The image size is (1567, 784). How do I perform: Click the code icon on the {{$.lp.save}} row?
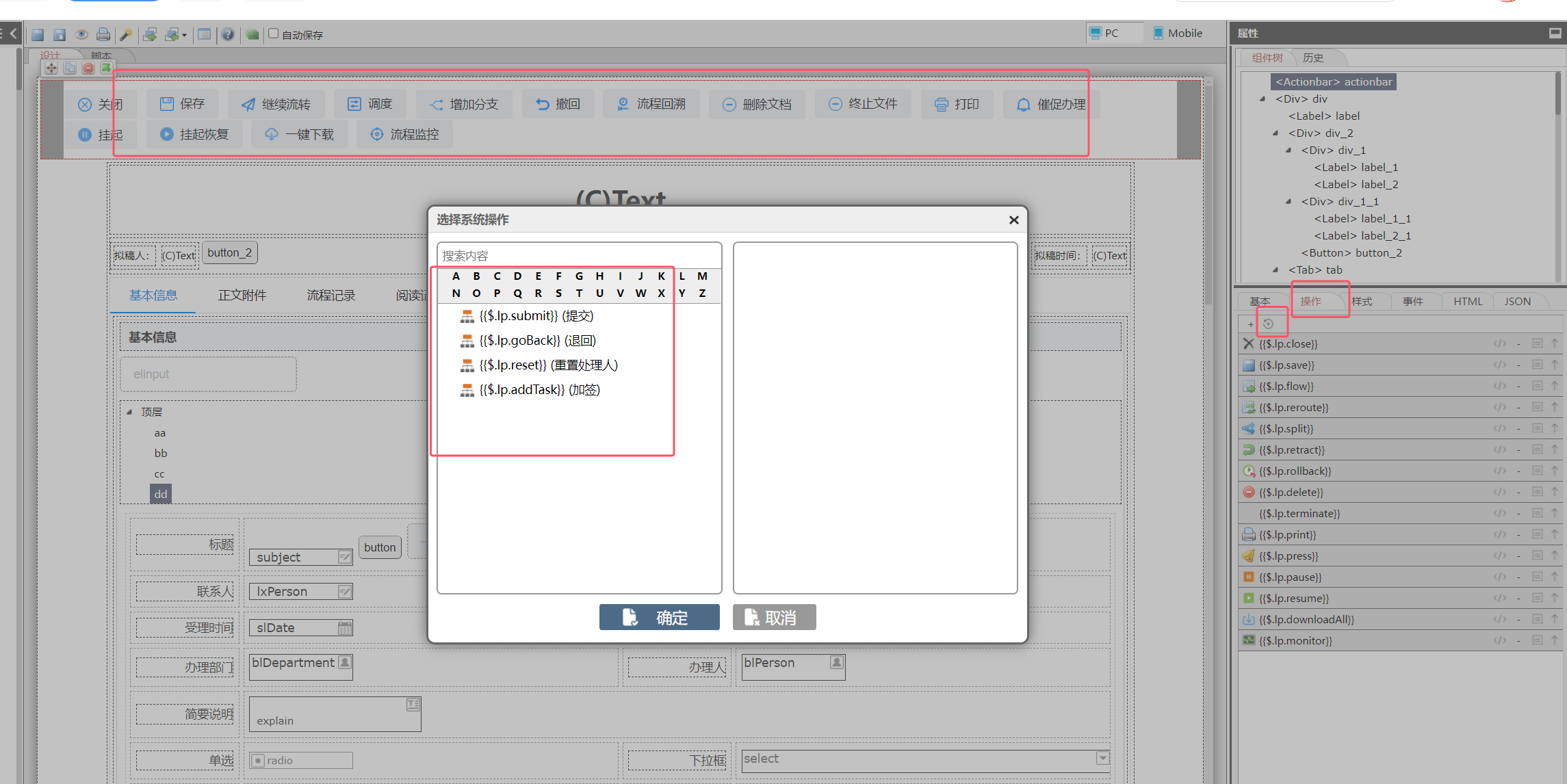[1499, 365]
